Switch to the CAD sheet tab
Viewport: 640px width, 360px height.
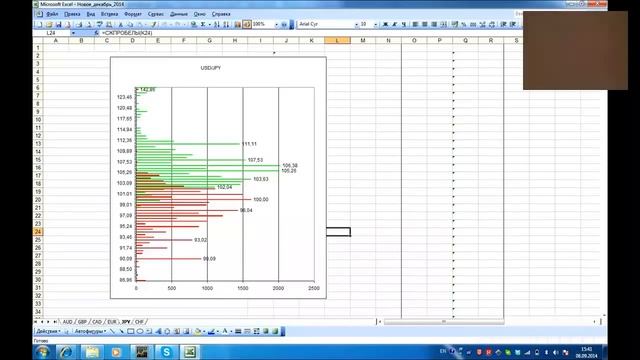(97, 322)
